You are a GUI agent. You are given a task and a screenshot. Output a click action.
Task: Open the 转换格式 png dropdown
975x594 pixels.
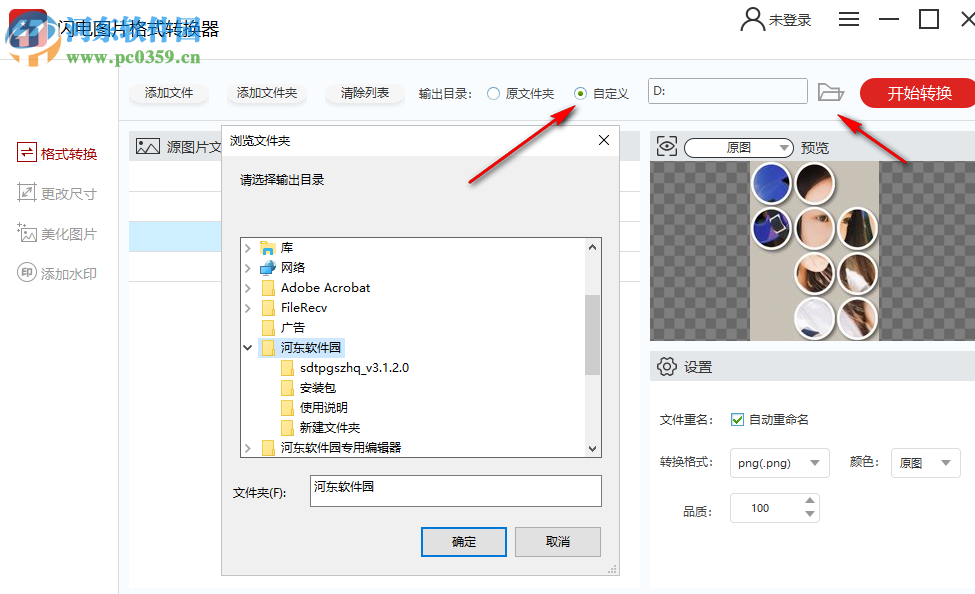(x=779, y=463)
